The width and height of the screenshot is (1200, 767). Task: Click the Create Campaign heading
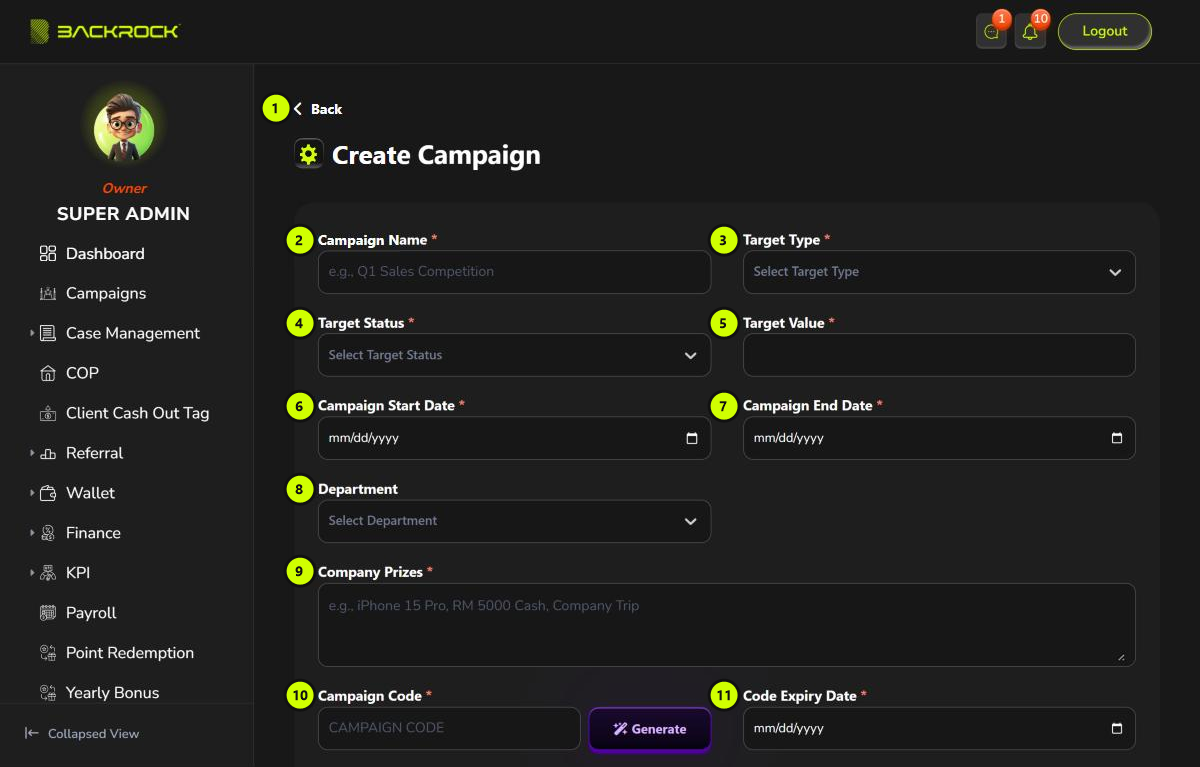click(436, 155)
